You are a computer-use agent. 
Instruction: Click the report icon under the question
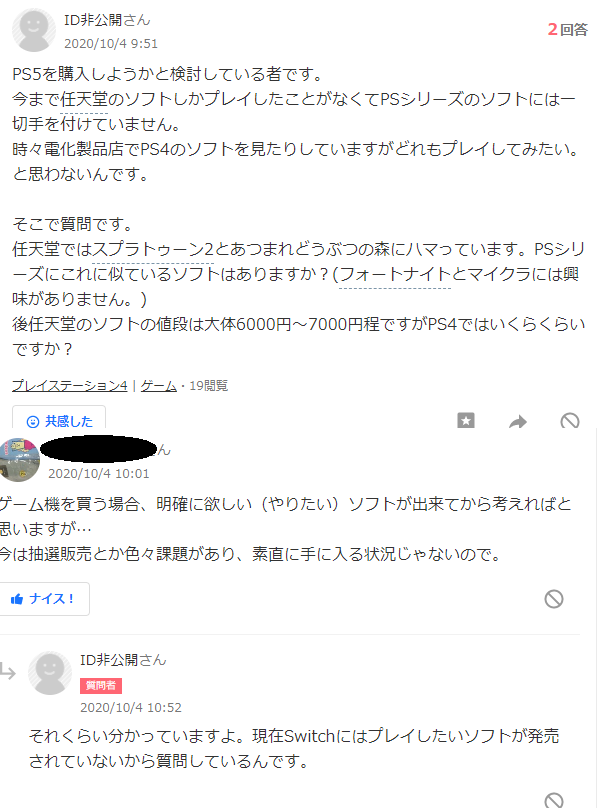(570, 421)
